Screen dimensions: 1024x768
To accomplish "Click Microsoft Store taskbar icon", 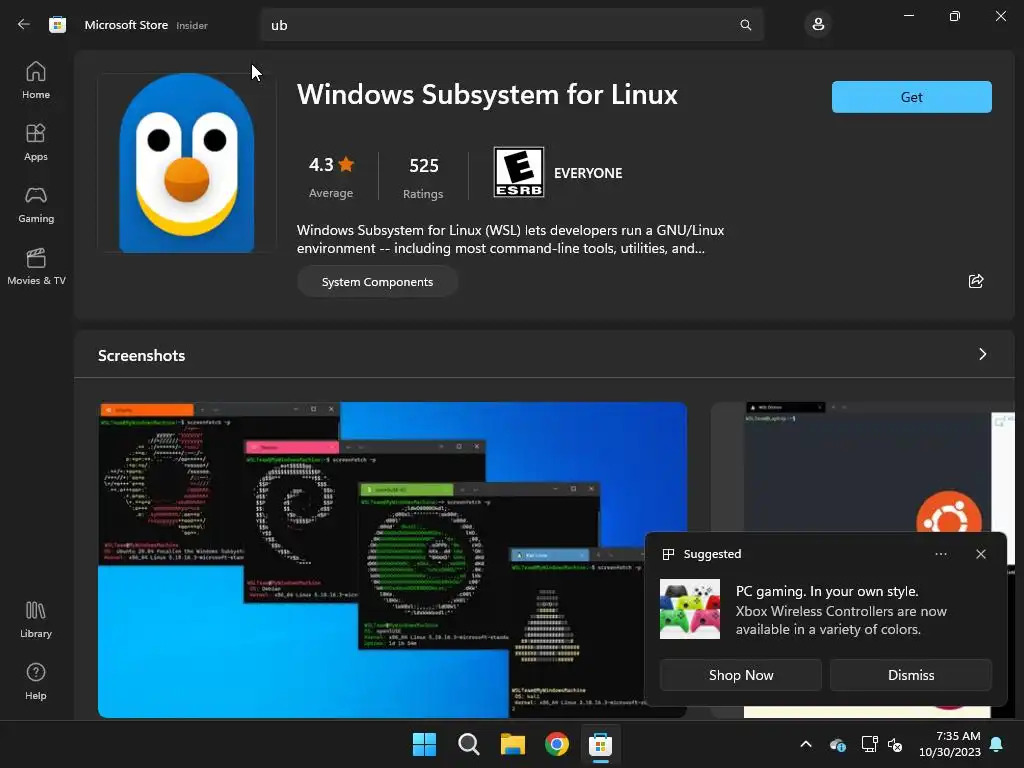I will pyautogui.click(x=600, y=744).
